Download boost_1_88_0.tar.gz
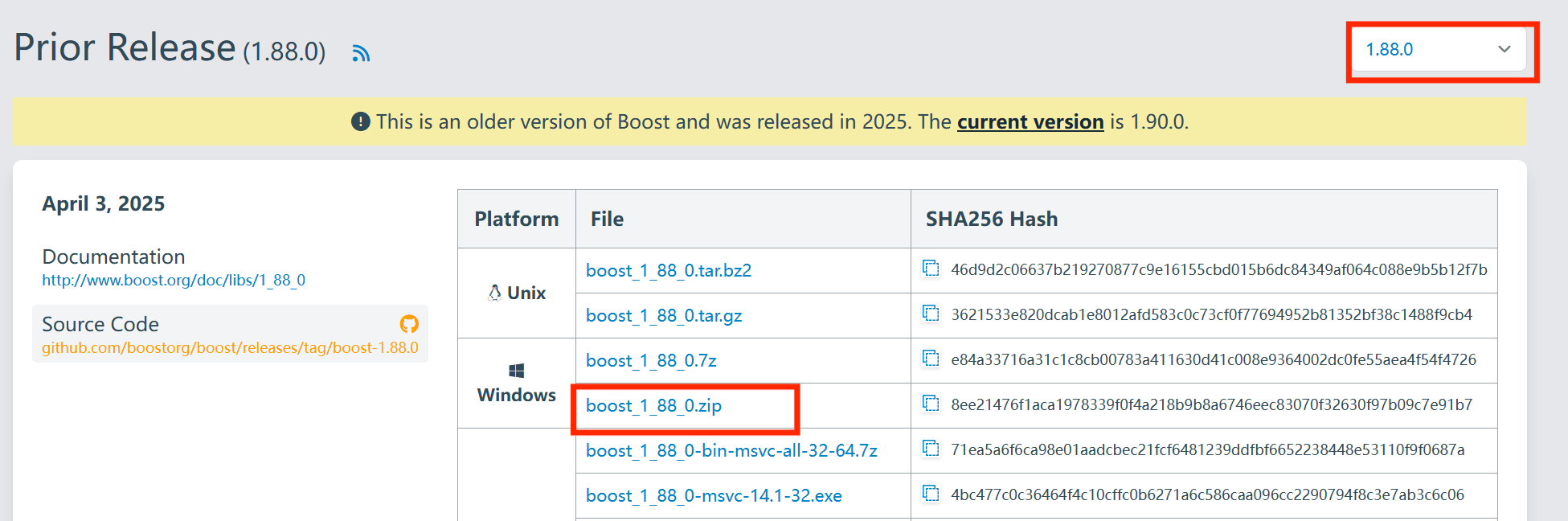Screen dimensions: 1568x521 coord(664,315)
